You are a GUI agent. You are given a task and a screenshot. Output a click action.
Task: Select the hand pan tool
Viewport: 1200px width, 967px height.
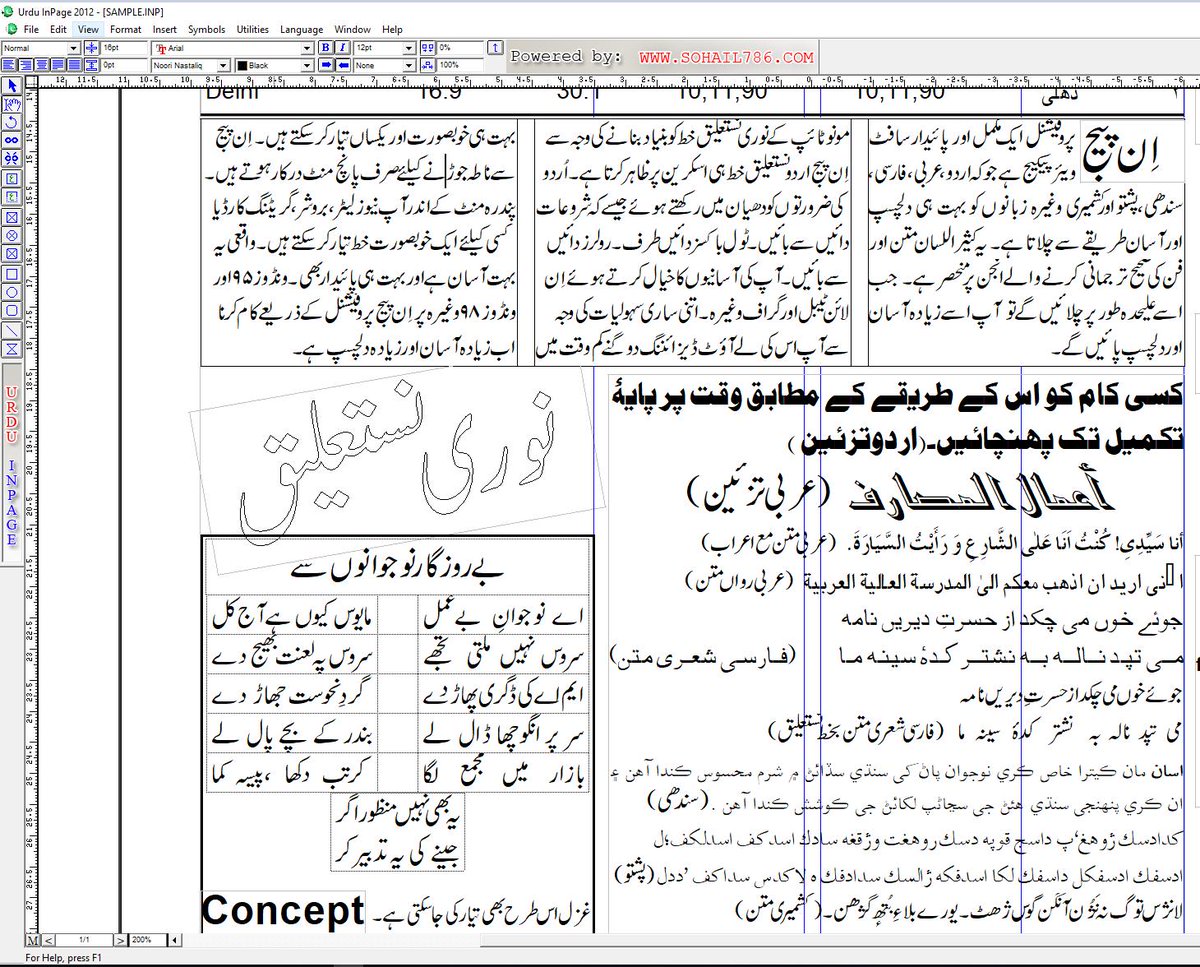click(12, 103)
